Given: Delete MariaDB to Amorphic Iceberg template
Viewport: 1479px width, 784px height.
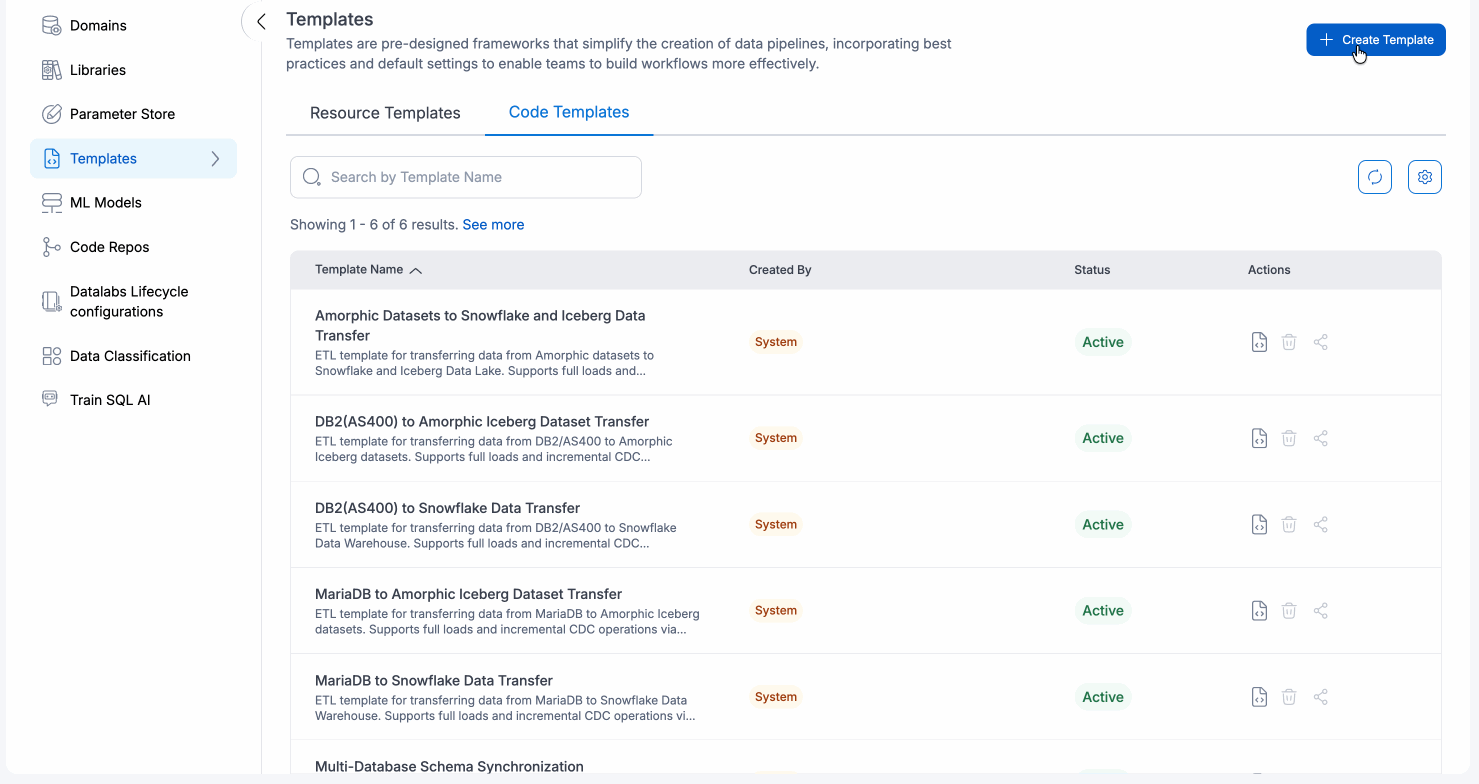Looking at the screenshot, I should point(1289,610).
